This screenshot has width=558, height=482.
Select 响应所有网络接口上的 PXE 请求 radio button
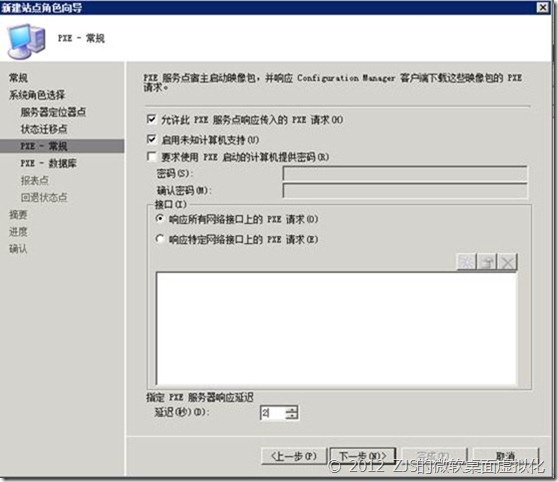point(160,219)
